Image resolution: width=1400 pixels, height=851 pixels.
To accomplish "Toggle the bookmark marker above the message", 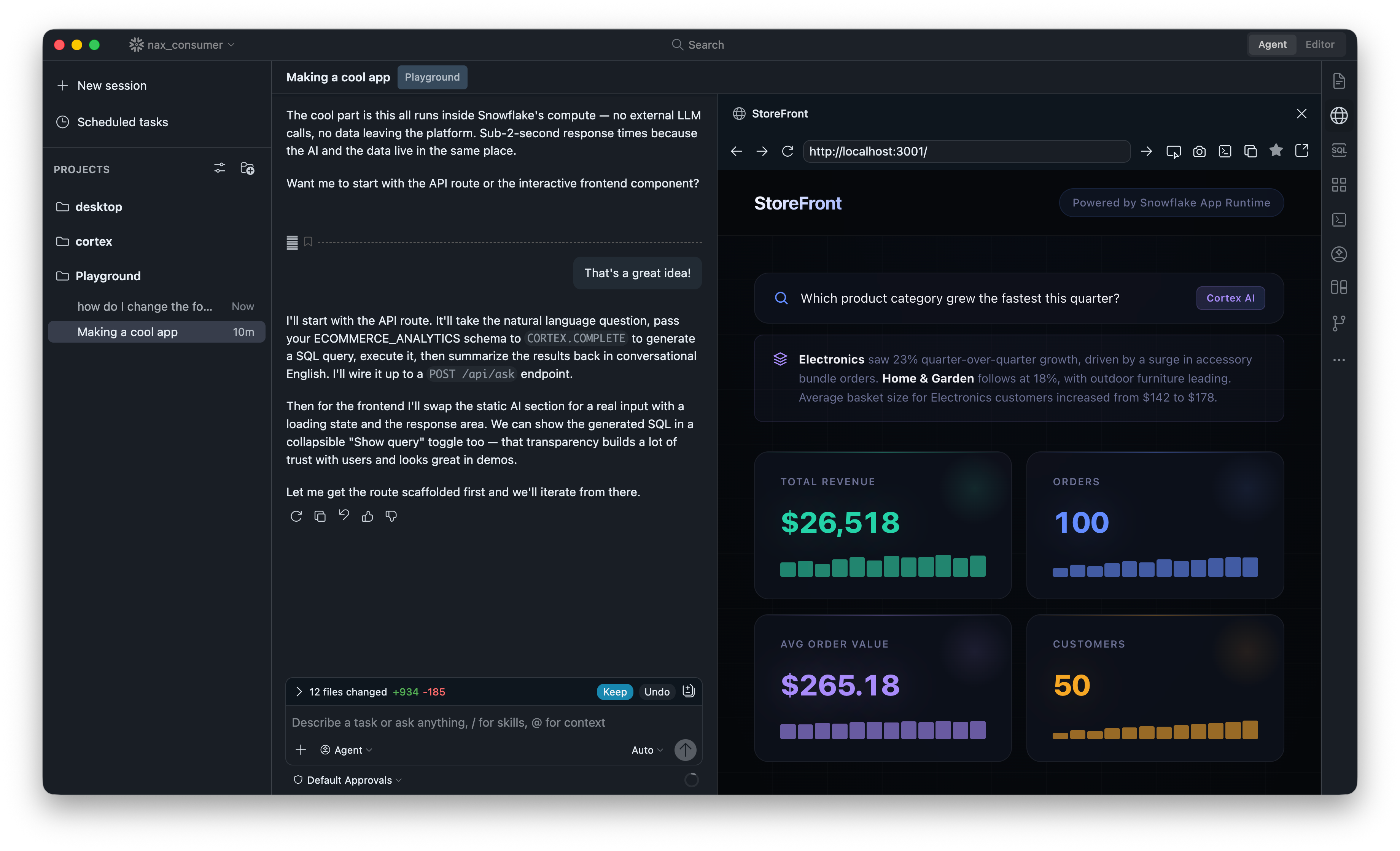I will [x=308, y=242].
